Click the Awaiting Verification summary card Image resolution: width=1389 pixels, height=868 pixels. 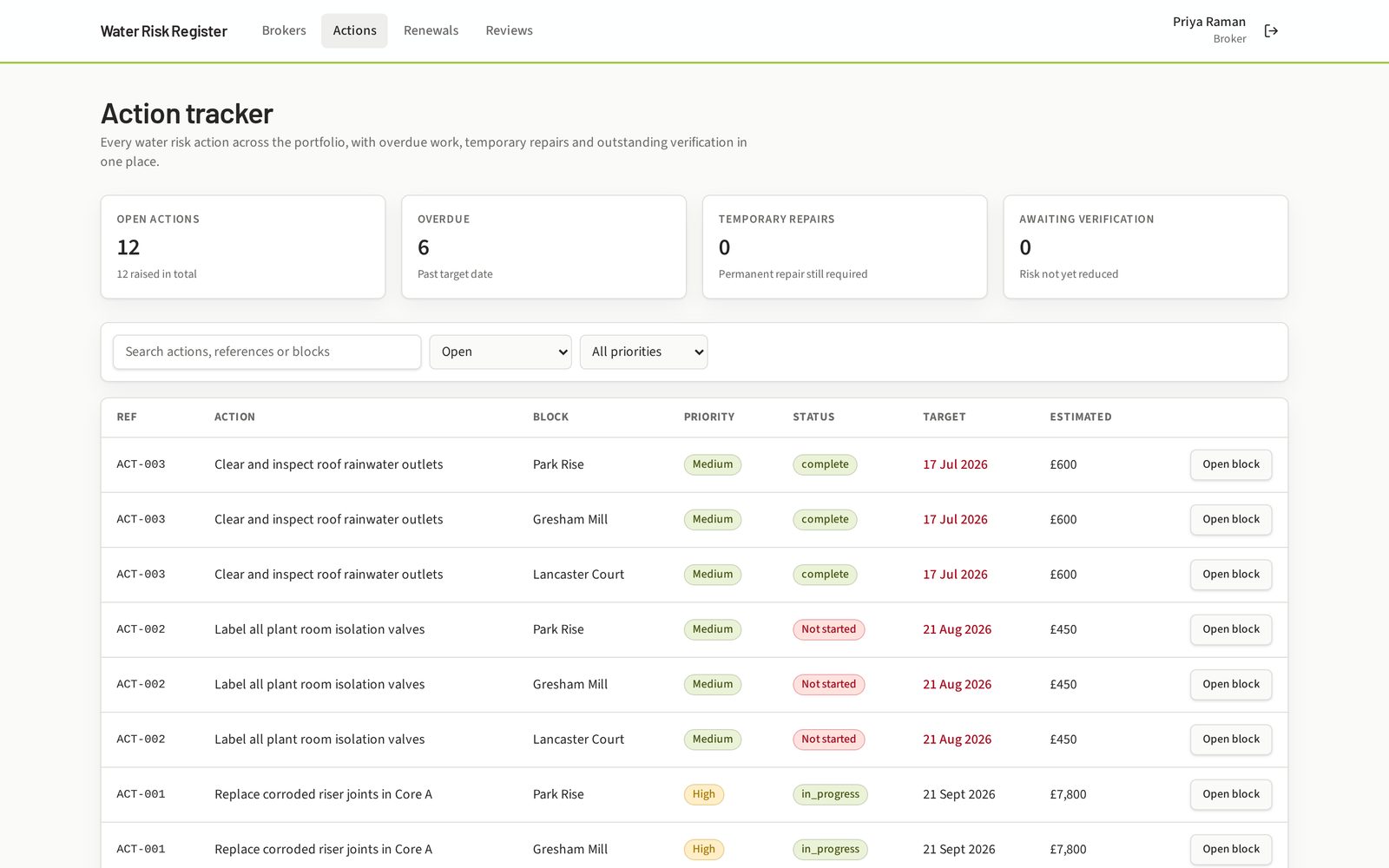tap(1145, 247)
